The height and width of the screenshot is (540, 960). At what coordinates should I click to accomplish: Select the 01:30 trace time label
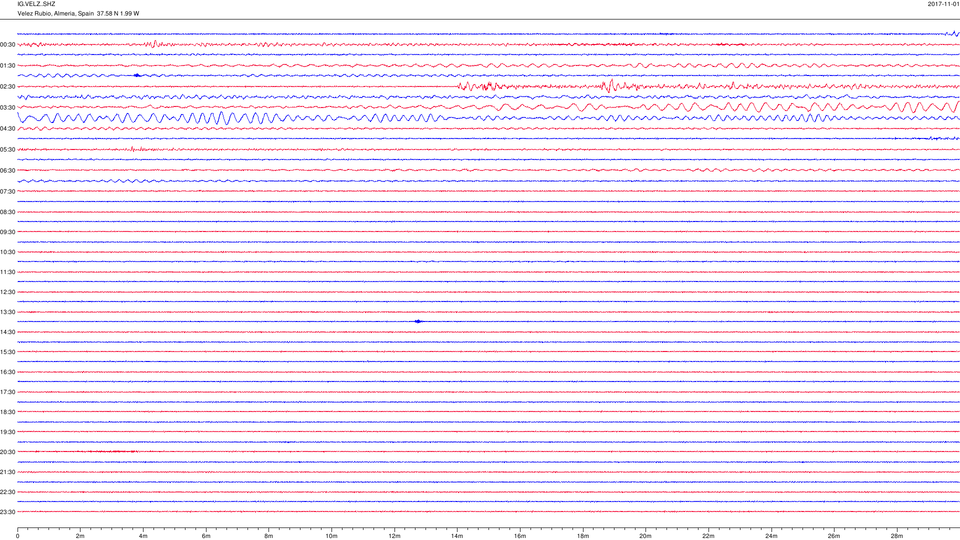8,66
